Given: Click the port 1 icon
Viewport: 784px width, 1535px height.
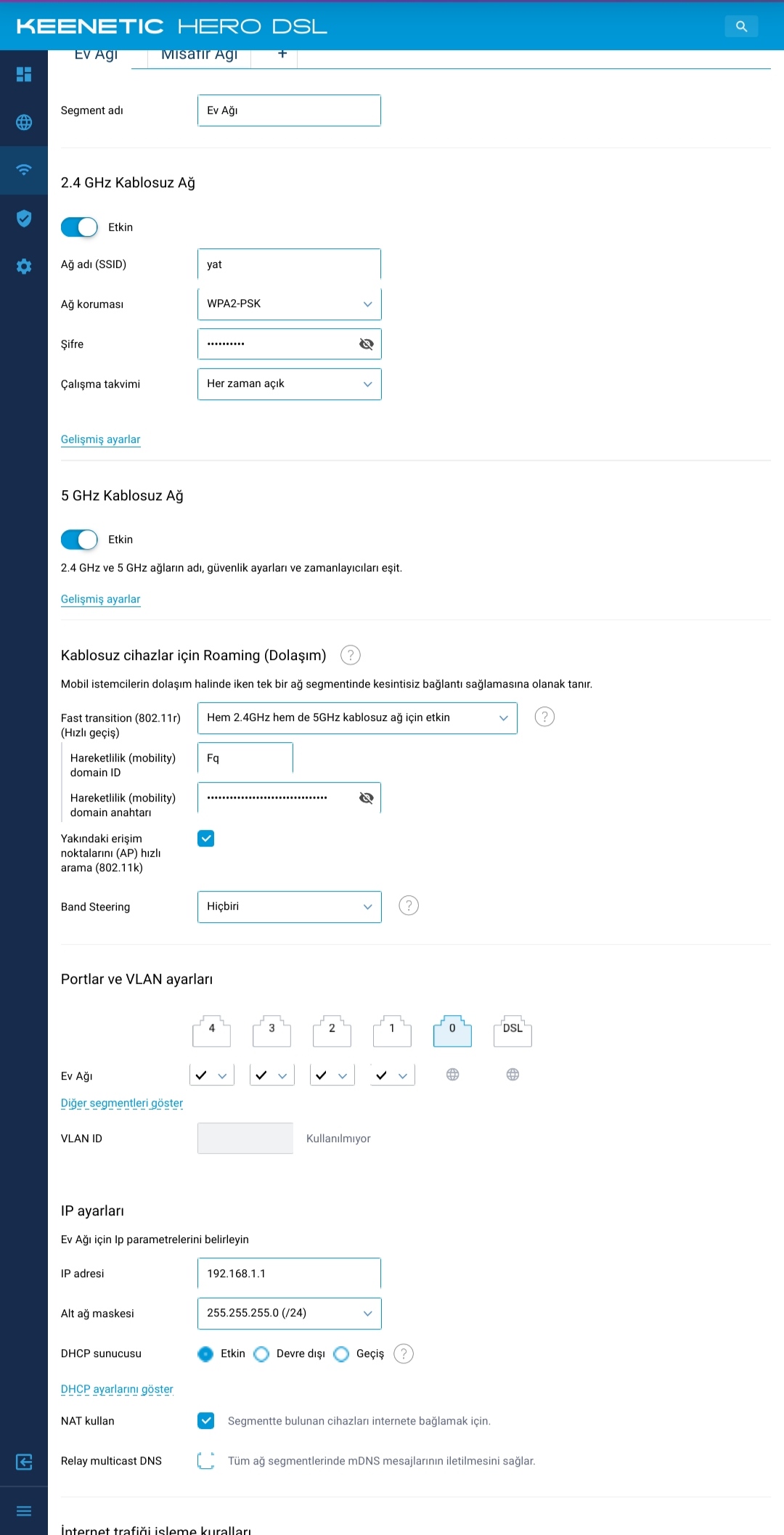Looking at the screenshot, I should (392, 1030).
